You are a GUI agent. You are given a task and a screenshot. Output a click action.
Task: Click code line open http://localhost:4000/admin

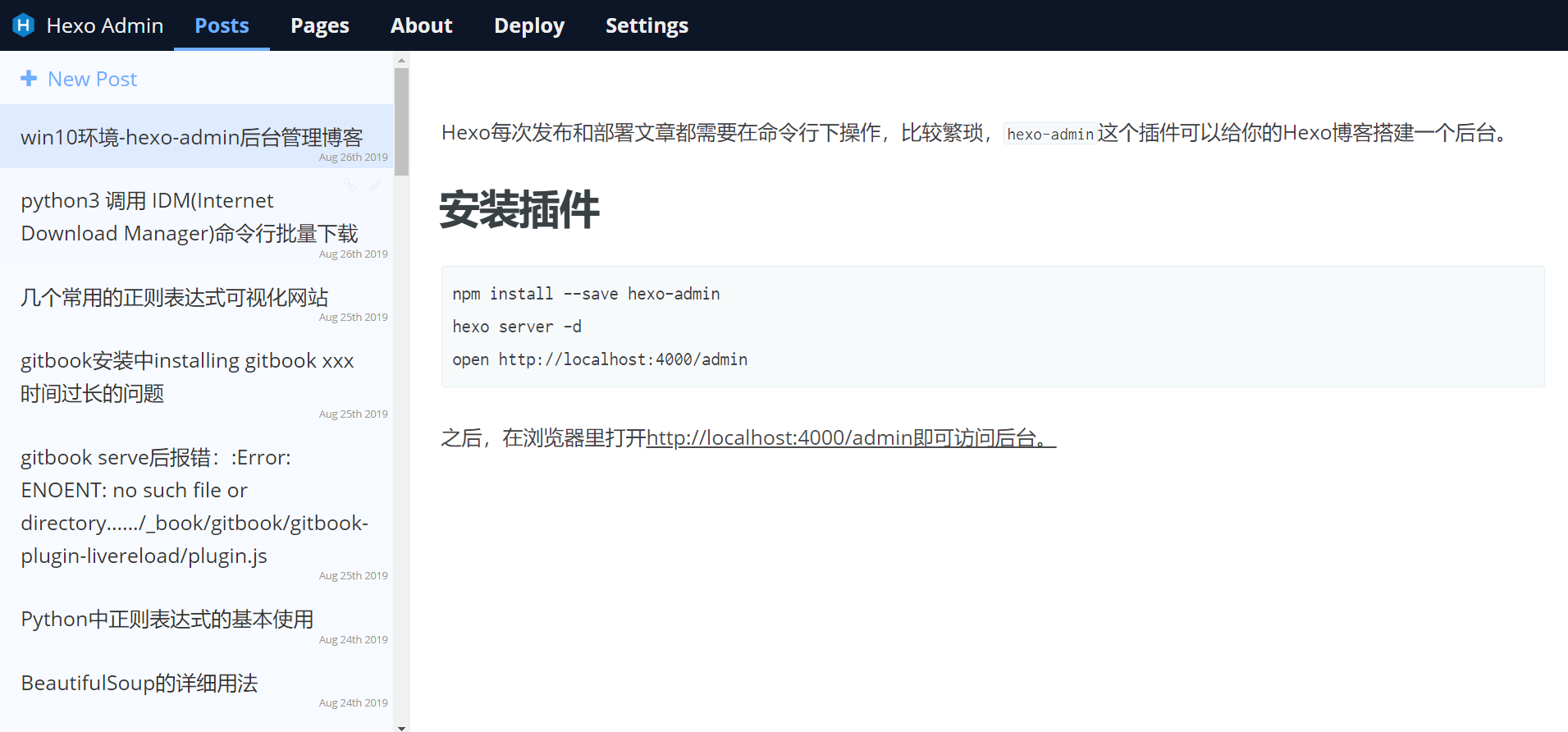tap(600, 359)
